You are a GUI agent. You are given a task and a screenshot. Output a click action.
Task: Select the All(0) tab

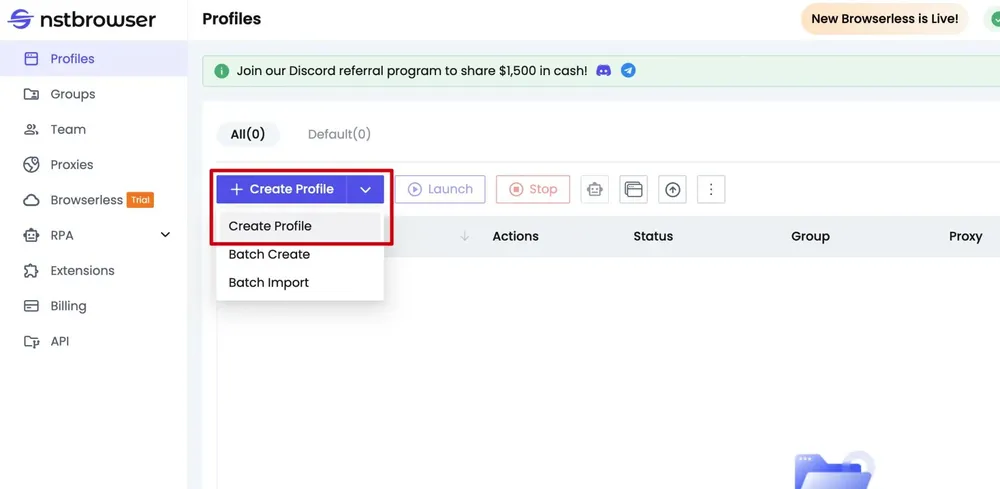(x=248, y=134)
